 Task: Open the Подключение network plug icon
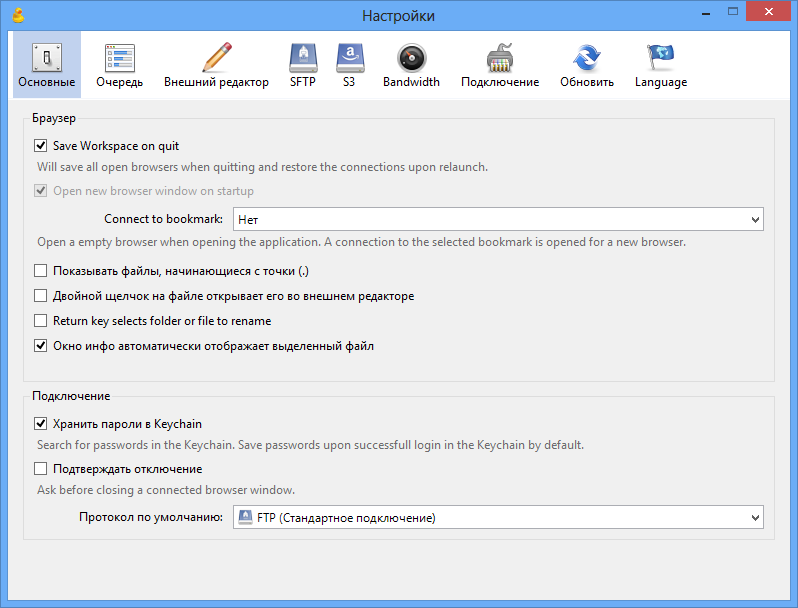(x=500, y=57)
